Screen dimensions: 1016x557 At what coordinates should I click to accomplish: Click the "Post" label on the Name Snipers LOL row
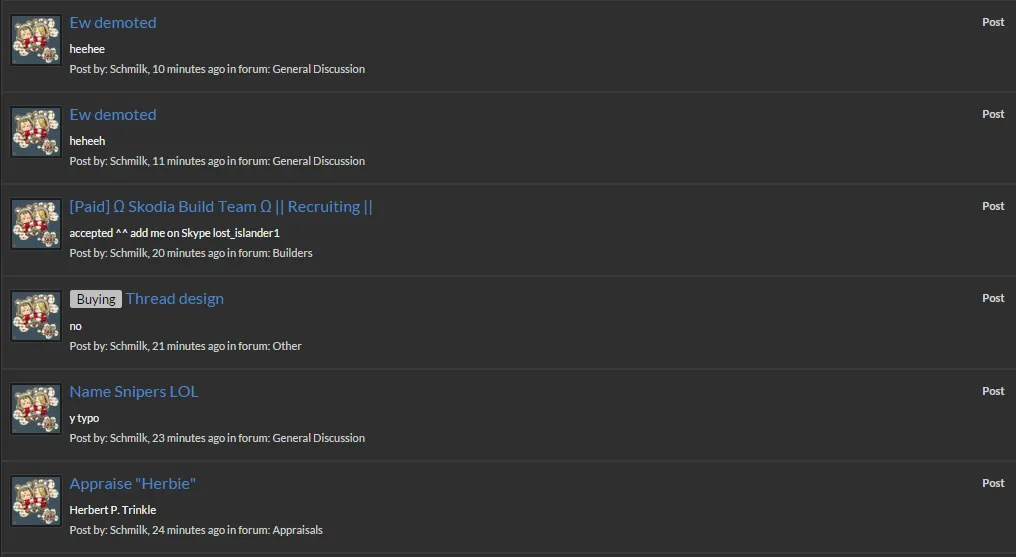tap(993, 391)
